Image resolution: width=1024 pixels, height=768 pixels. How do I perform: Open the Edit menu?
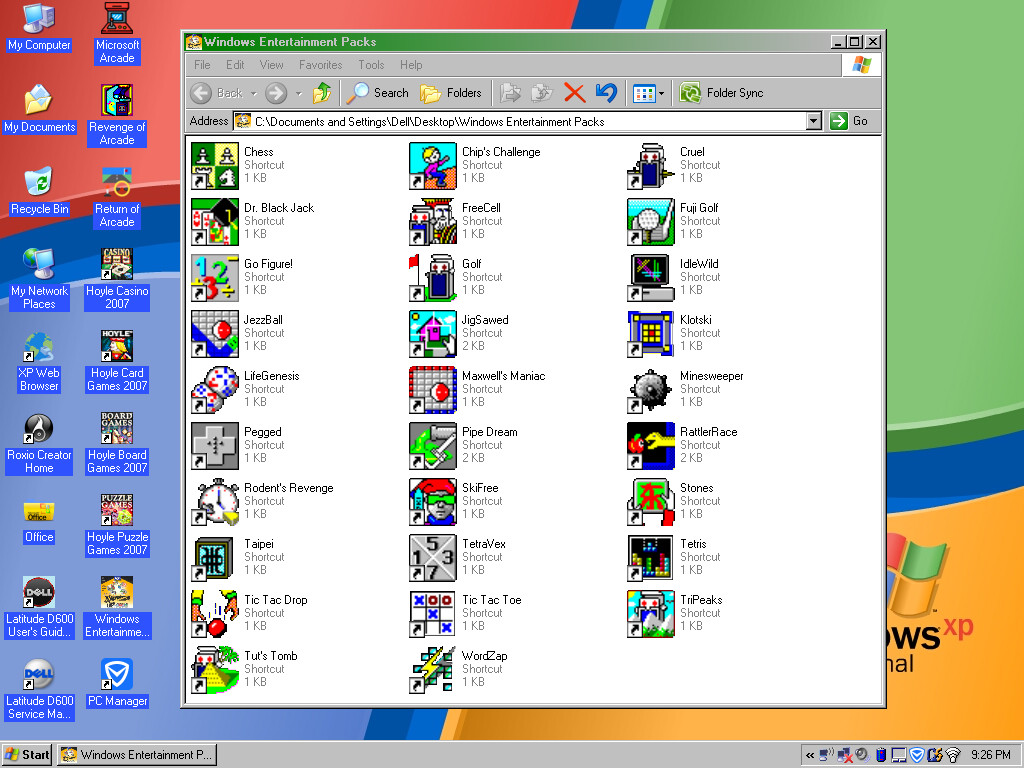pos(235,65)
